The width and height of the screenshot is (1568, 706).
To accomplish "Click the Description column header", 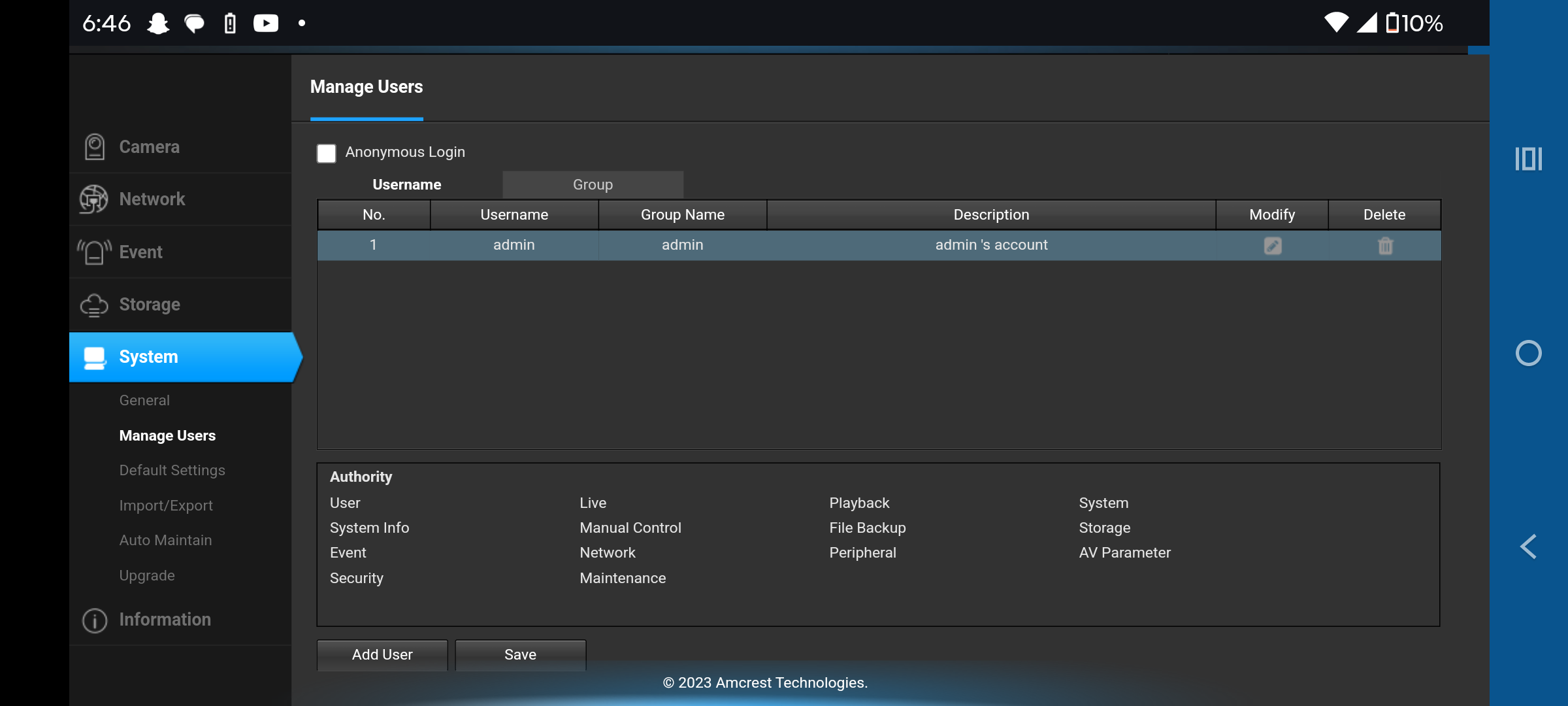I will 991,214.
